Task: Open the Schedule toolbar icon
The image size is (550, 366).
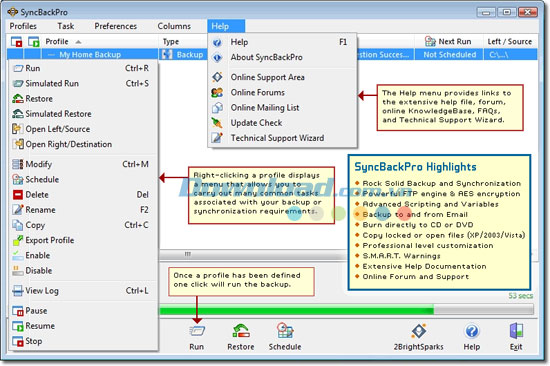Action: [285, 331]
